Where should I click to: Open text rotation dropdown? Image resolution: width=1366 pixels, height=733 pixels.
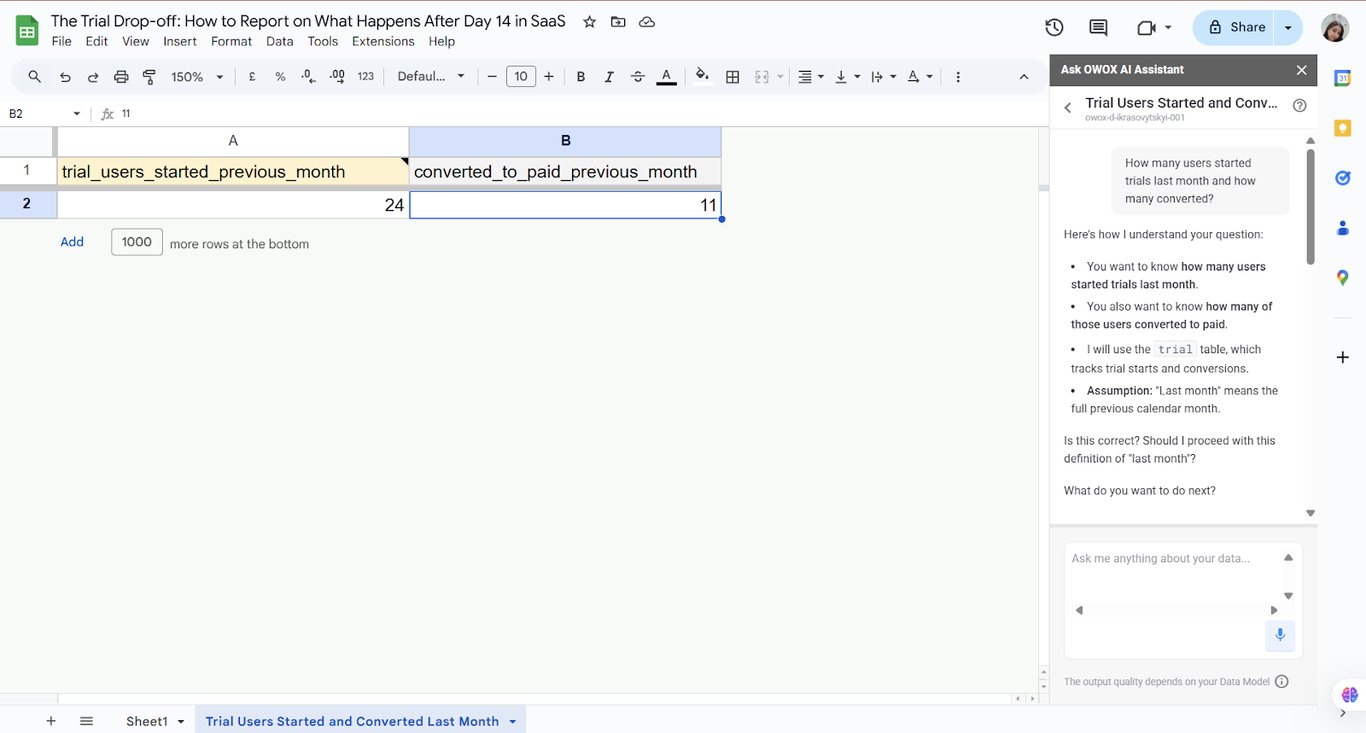coord(920,76)
